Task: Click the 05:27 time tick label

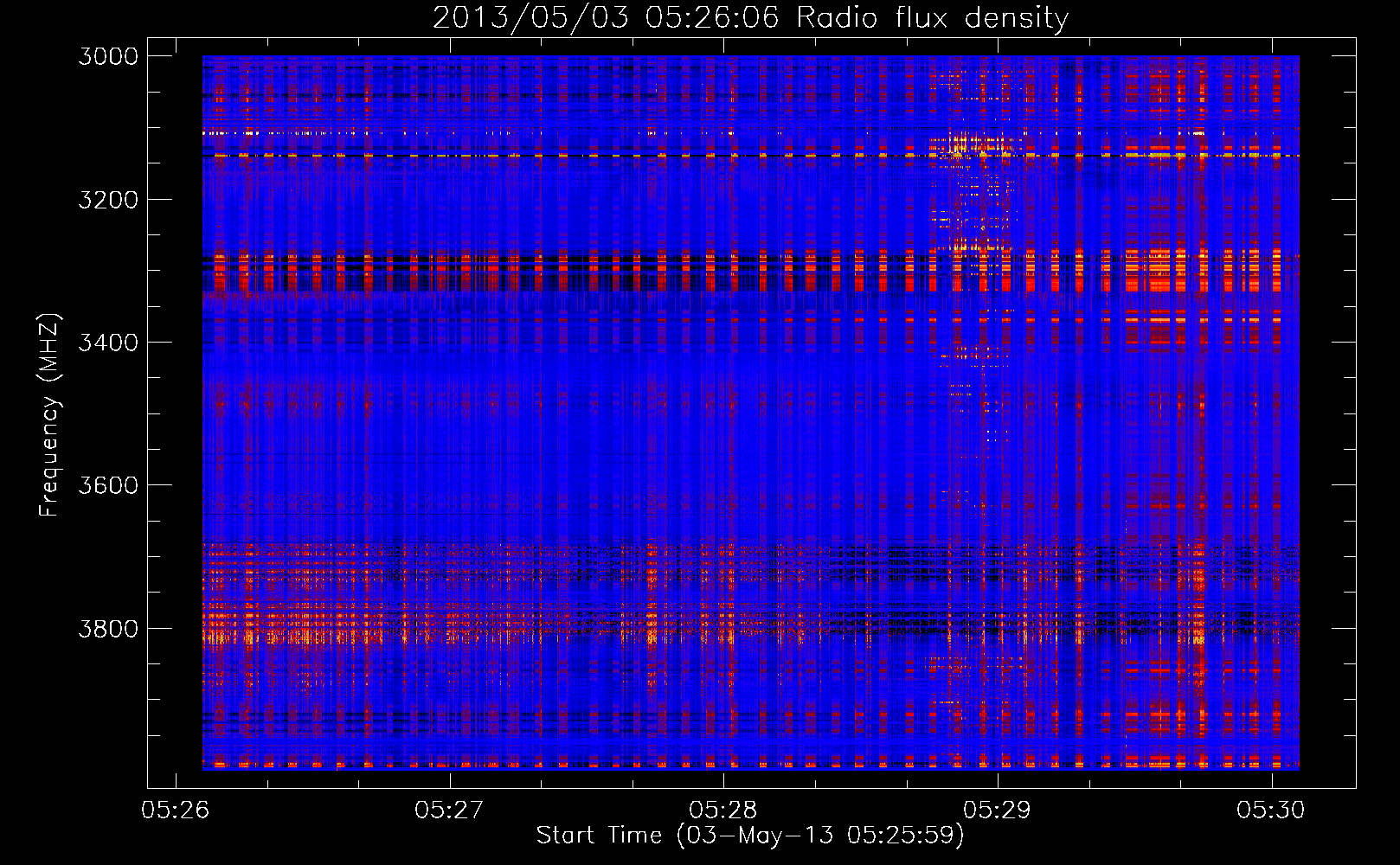Action: [x=449, y=810]
